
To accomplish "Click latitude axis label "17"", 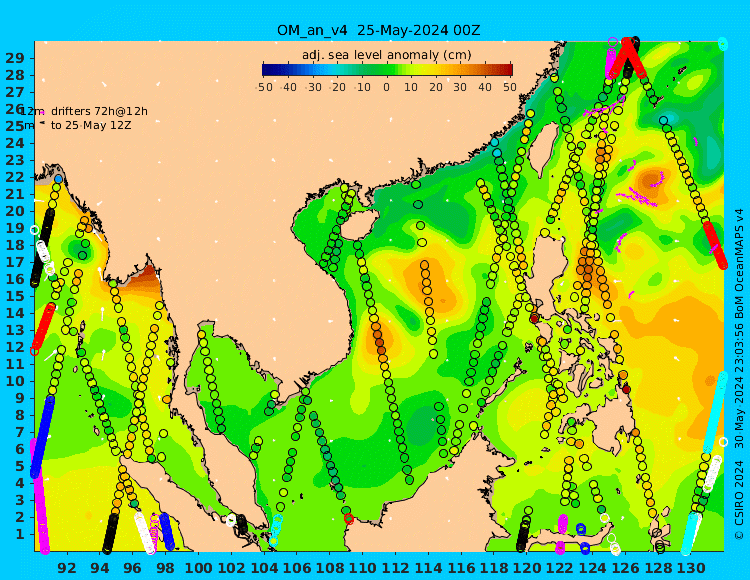I will 14,262.
